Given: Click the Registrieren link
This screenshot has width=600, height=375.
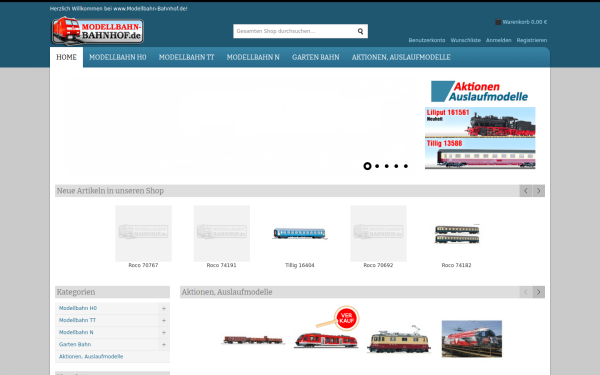Looking at the screenshot, I should pyautogui.click(x=532, y=40).
